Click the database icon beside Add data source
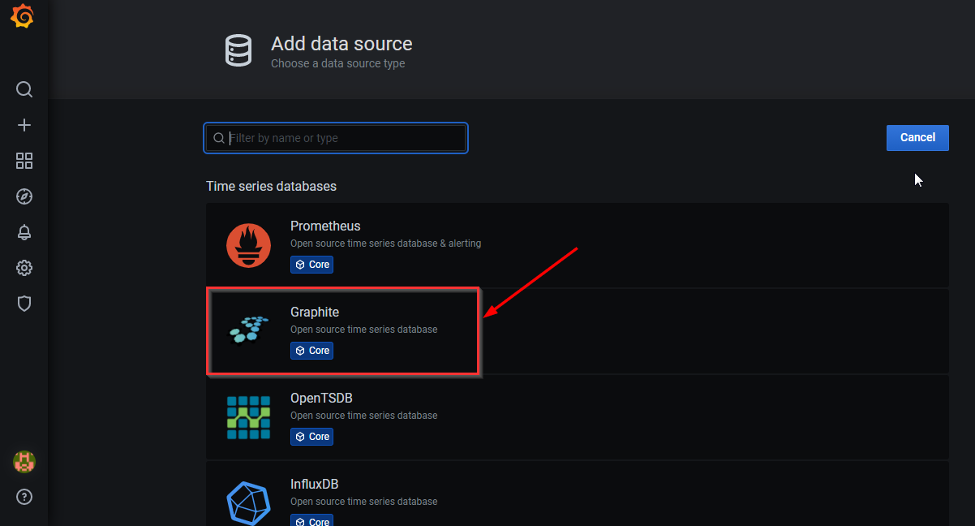 238,51
